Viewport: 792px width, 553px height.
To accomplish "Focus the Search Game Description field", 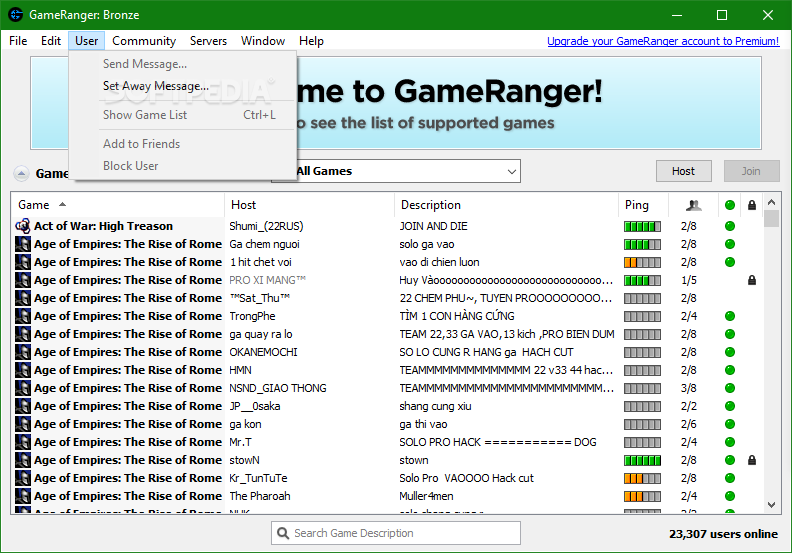I will [x=396, y=533].
